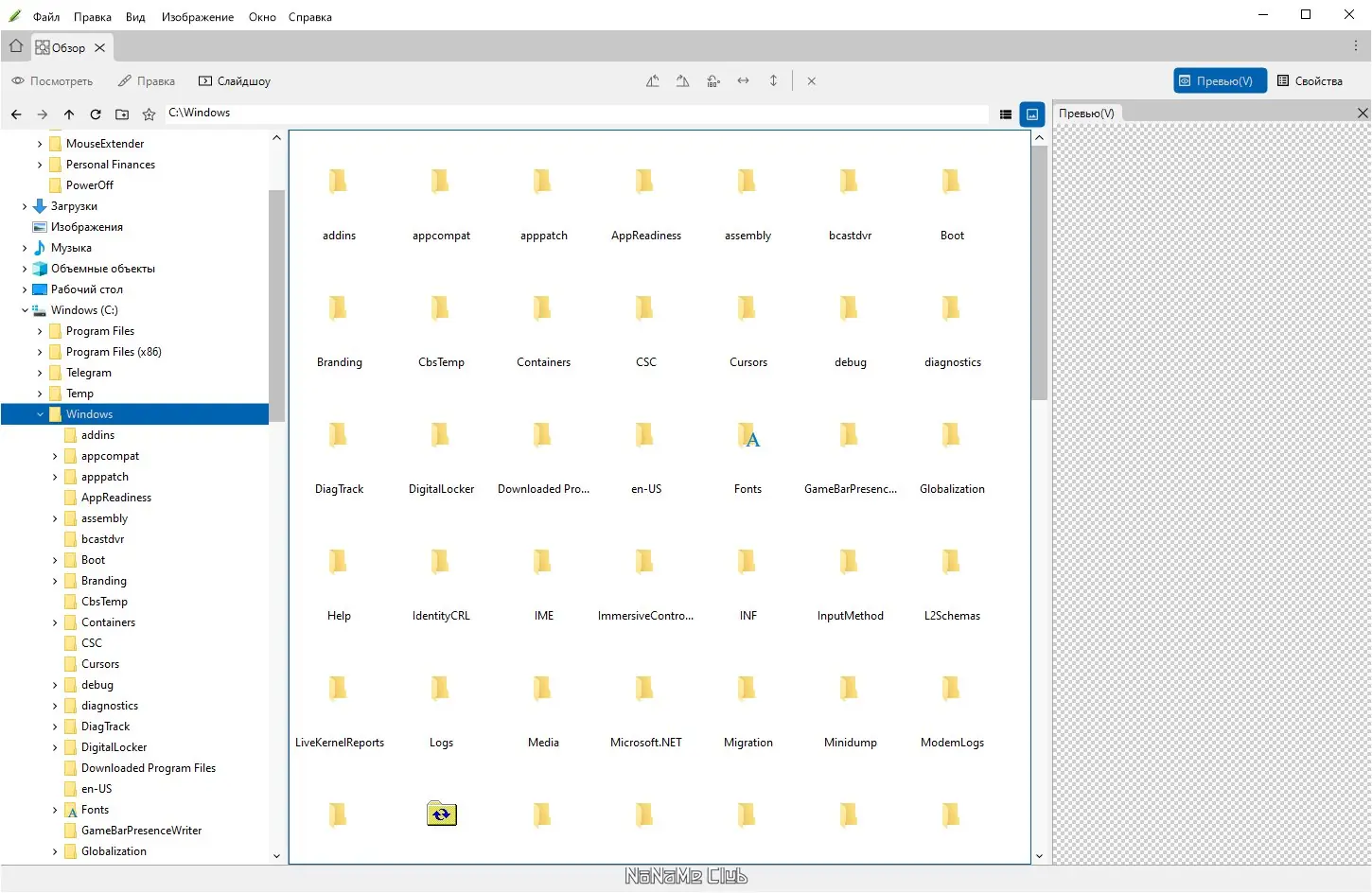Open the Файл menu
This screenshot has height=893, width=1372.
click(46, 17)
